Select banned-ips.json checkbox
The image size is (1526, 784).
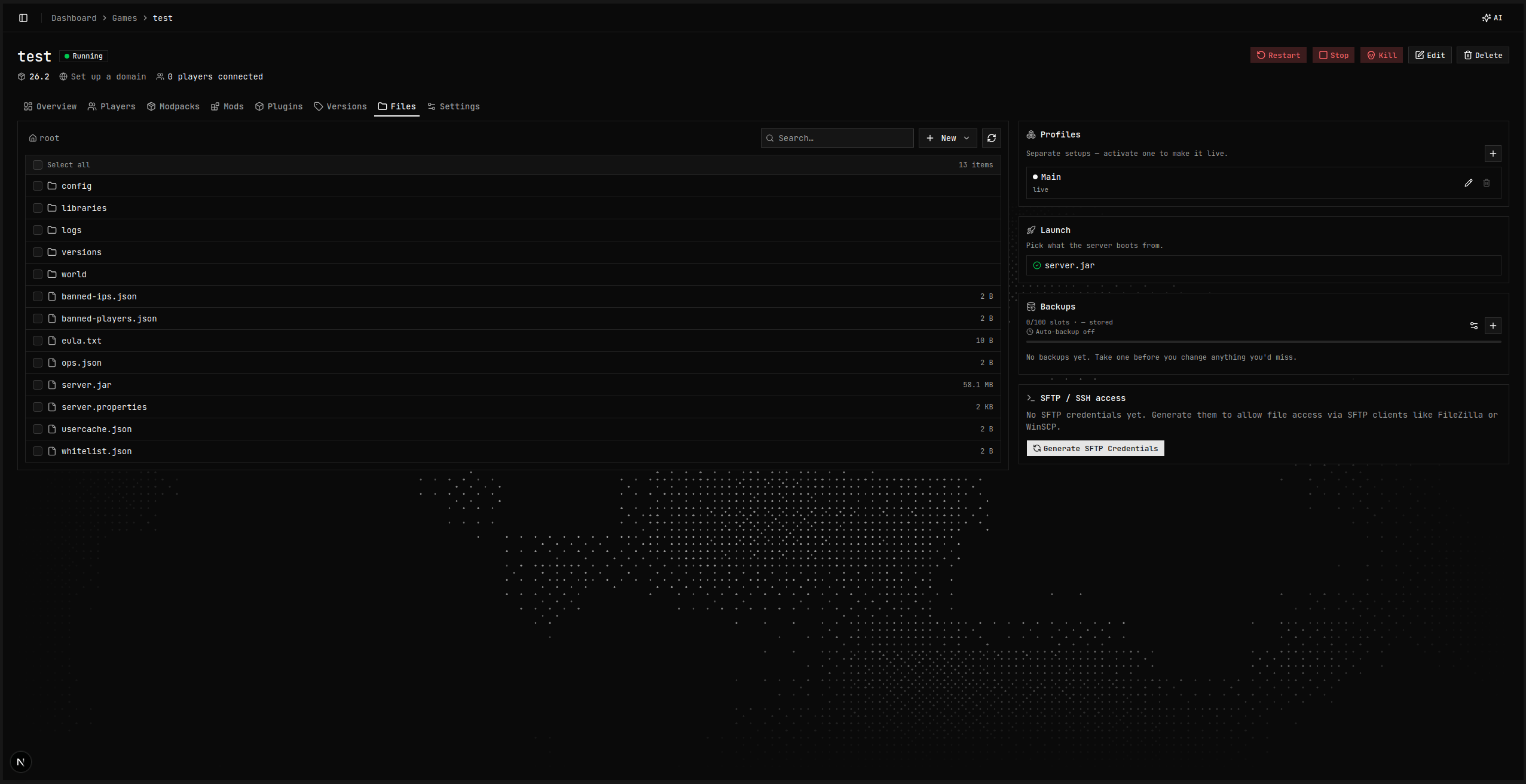pyautogui.click(x=38, y=296)
